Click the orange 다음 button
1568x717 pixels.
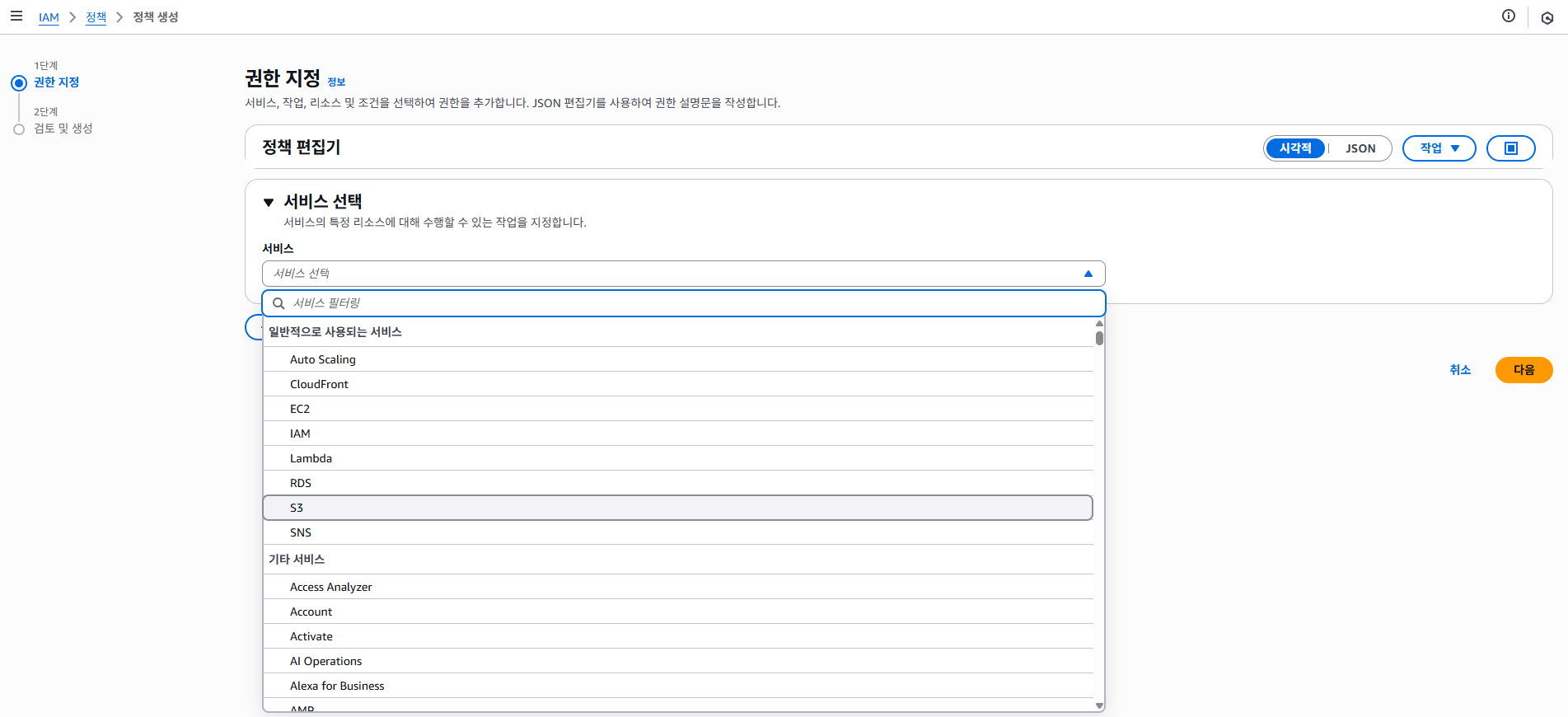pyautogui.click(x=1524, y=370)
